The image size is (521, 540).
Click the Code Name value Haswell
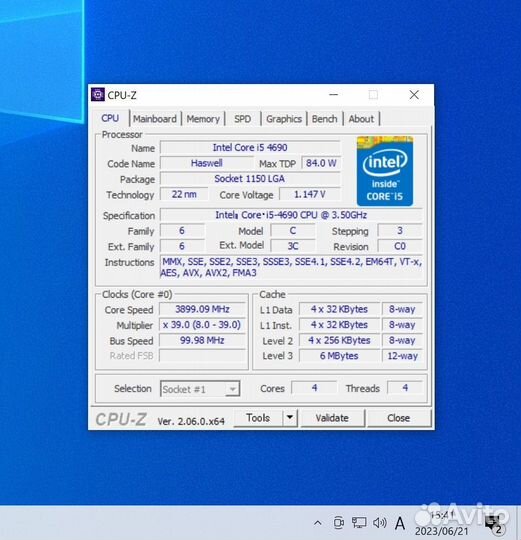tap(207, 163)
